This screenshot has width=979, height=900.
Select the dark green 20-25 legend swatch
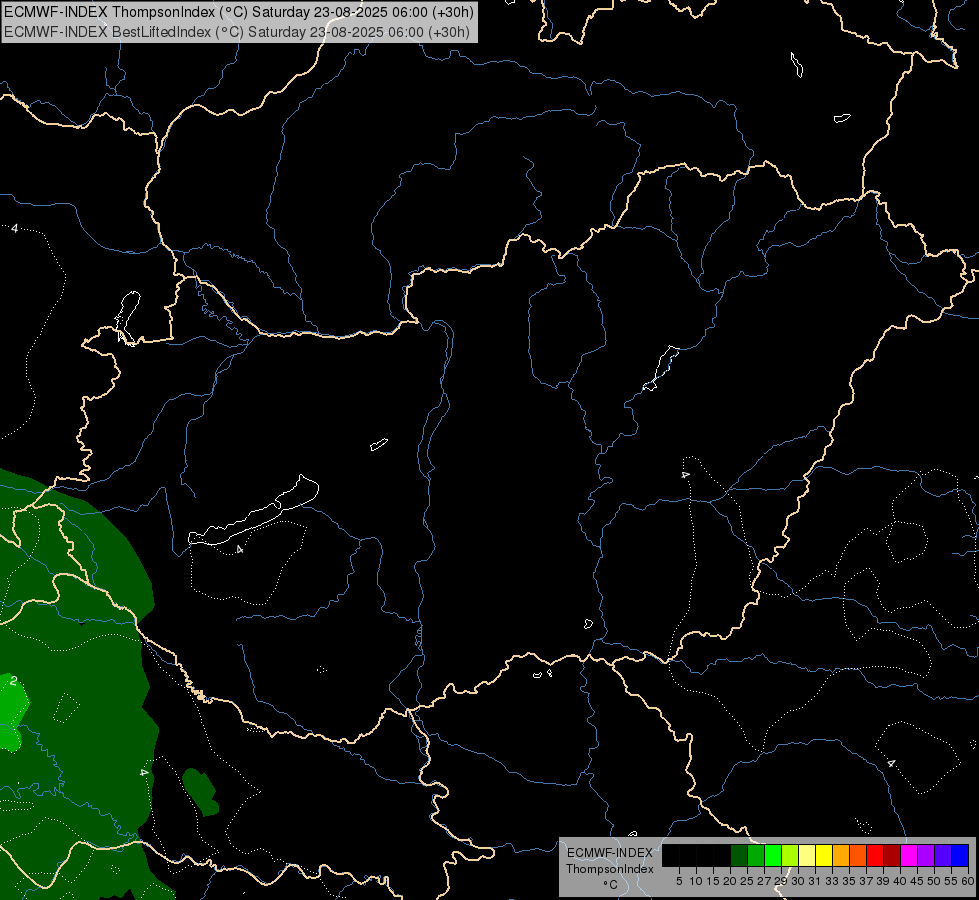coord(739,856)
